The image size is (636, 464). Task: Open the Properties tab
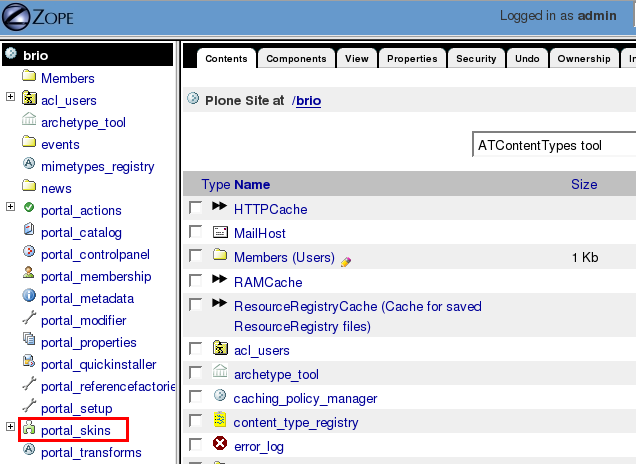point(412,59)
